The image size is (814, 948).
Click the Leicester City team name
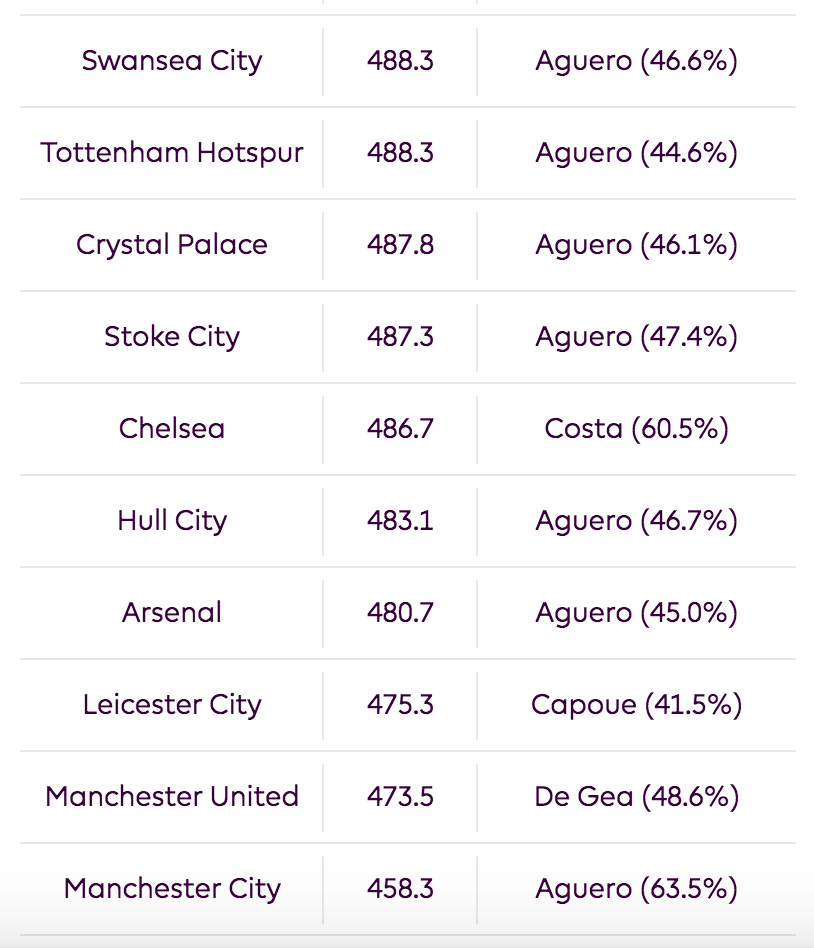point(172,704)
